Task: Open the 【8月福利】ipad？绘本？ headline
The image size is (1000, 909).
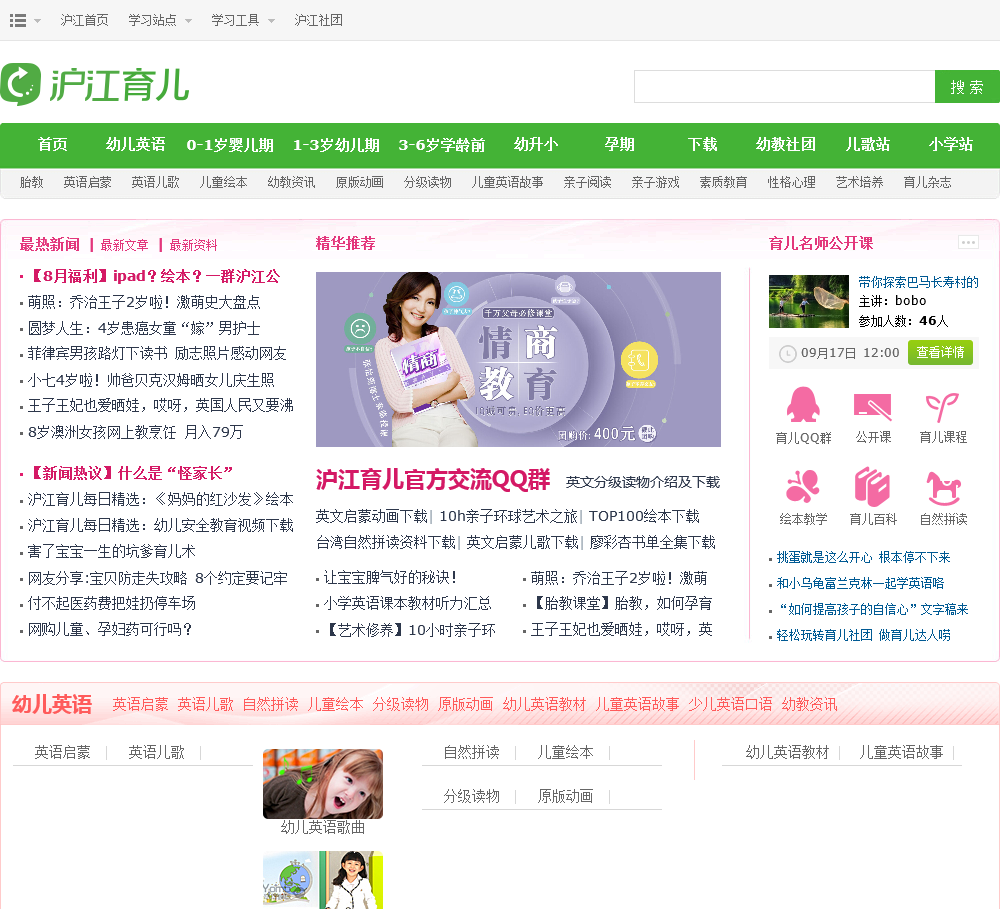Action: pyautogui.click(x=154, y=276)
